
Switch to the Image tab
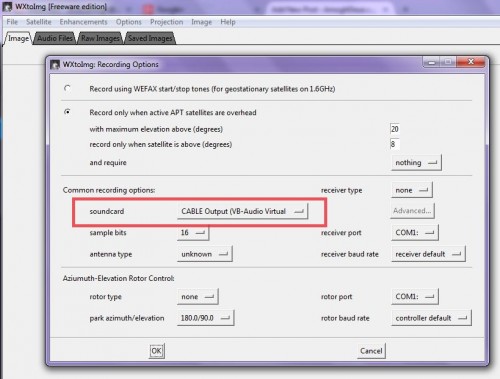point(18,38)
